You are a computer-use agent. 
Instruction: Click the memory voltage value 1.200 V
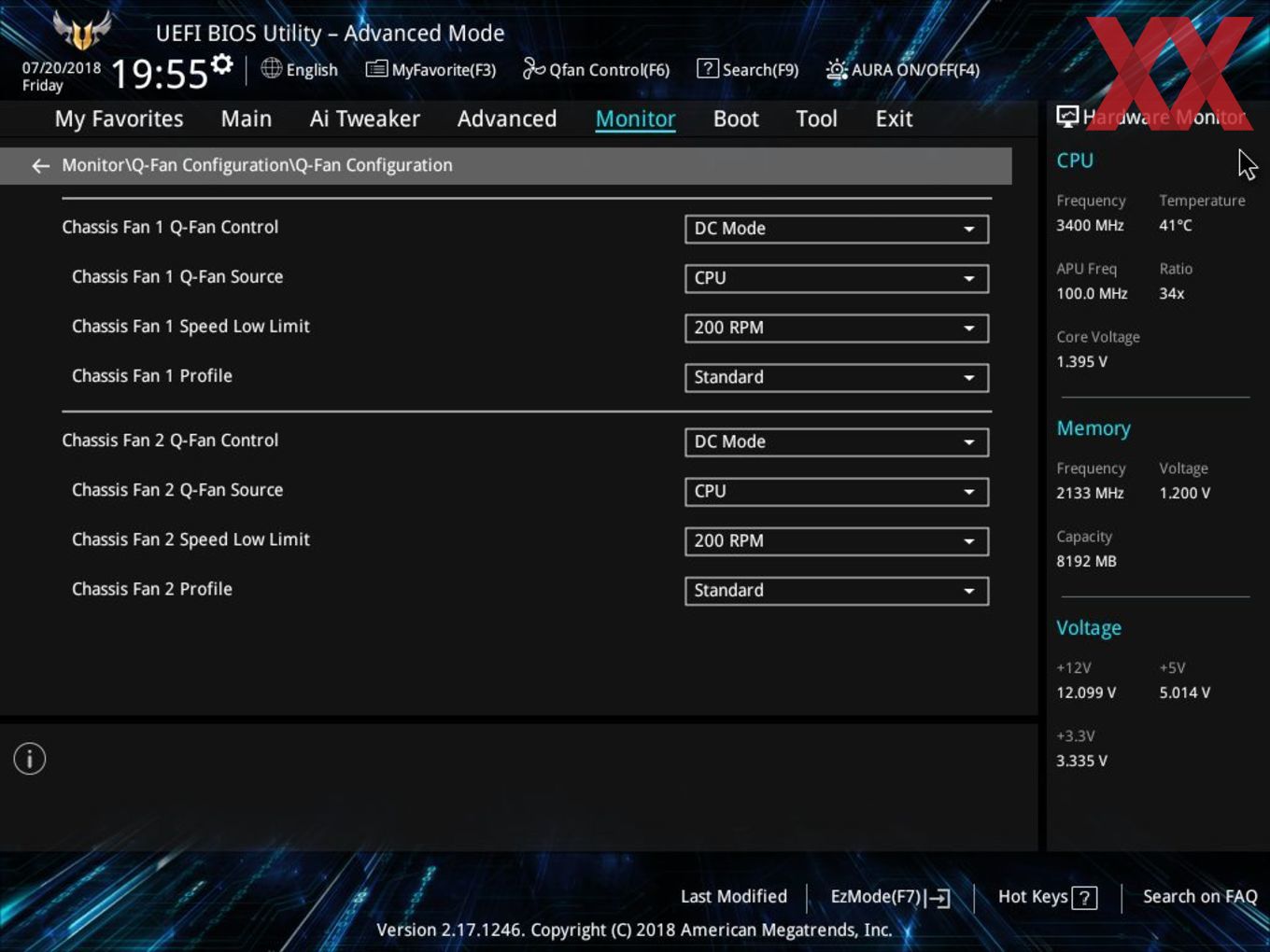(1185, 494)
